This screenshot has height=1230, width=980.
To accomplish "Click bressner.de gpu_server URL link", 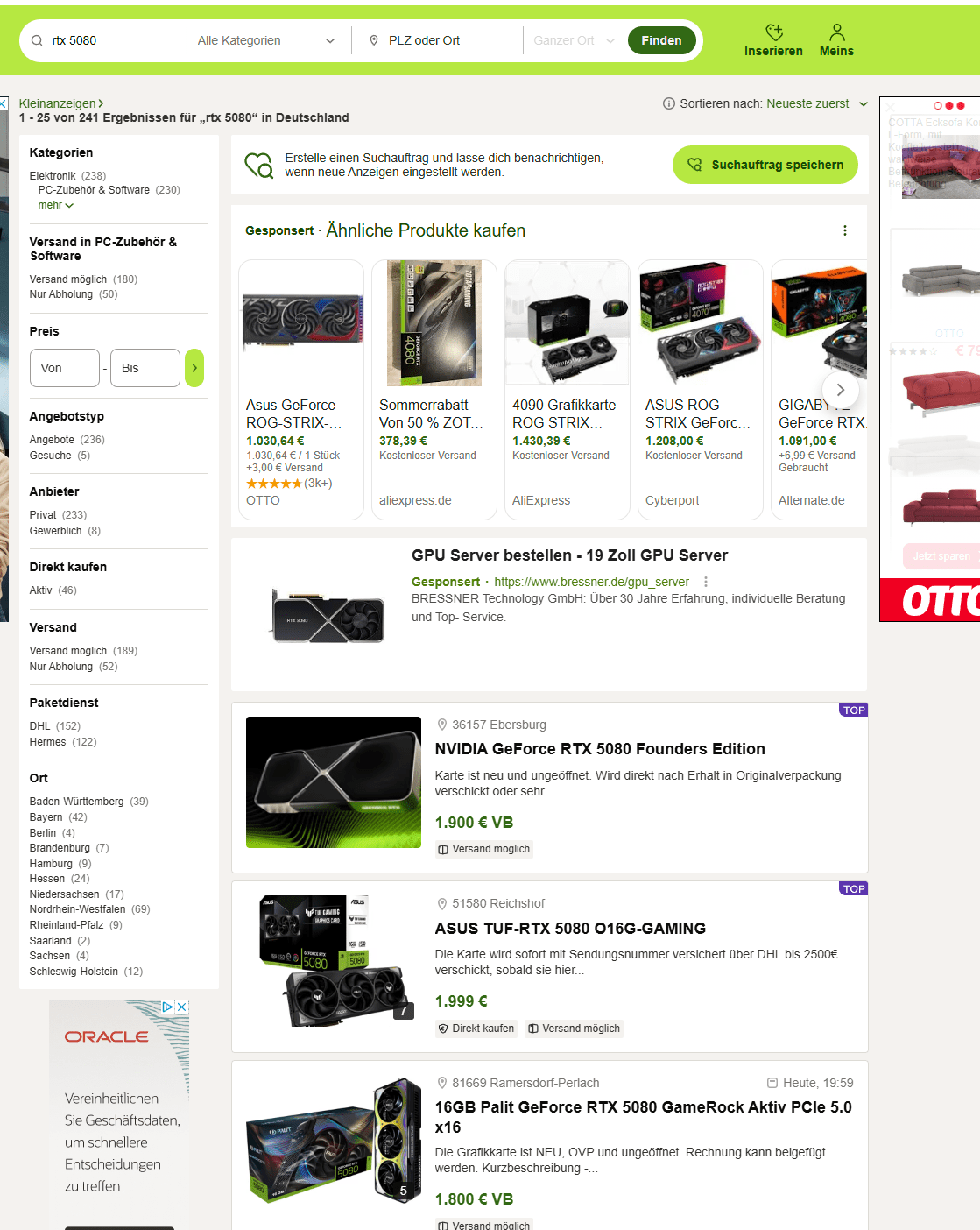I will (591, 582).
